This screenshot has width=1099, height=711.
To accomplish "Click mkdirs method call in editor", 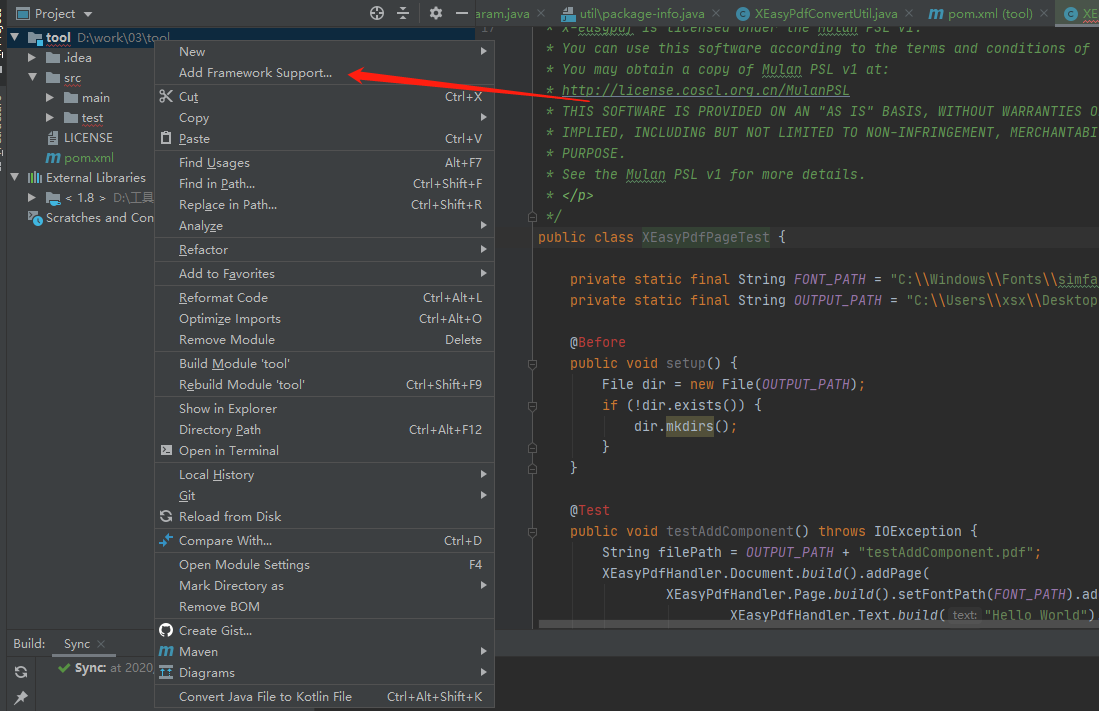I will 689,426.
